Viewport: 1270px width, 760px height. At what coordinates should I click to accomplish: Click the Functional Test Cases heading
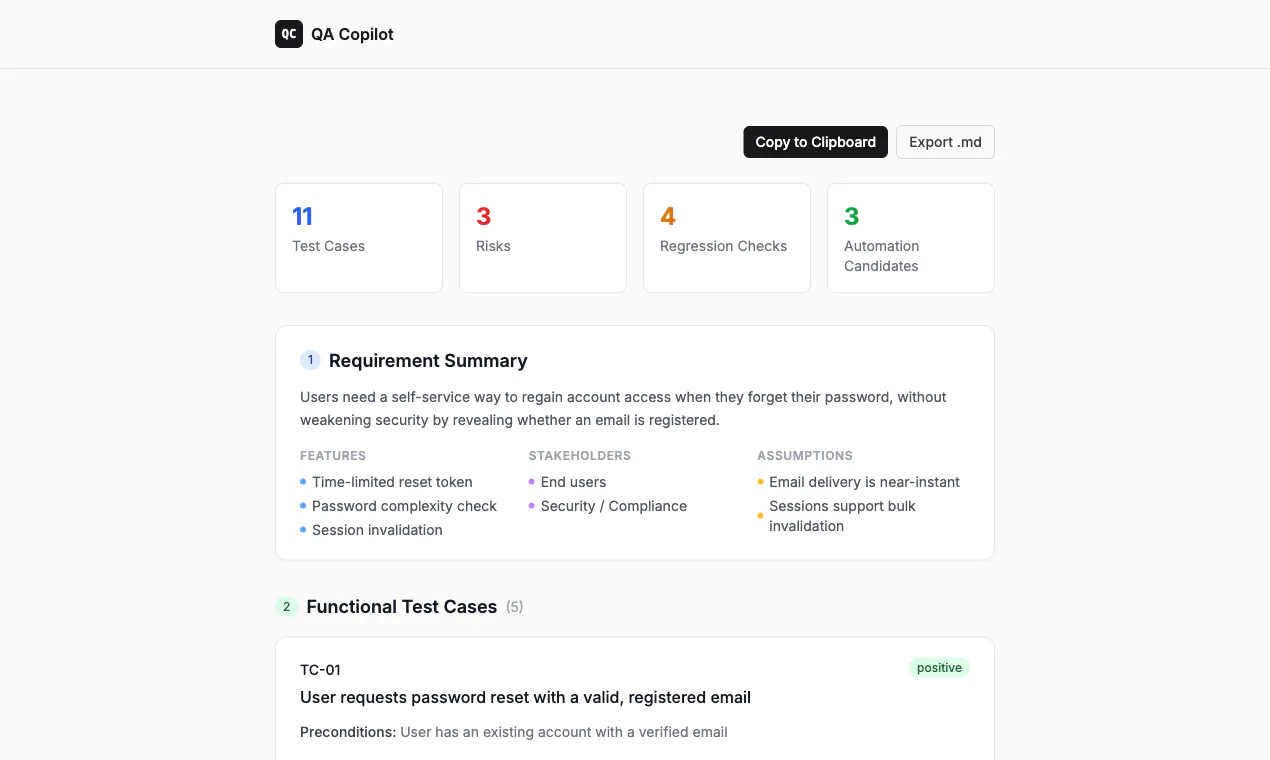[x=402, y=607]
